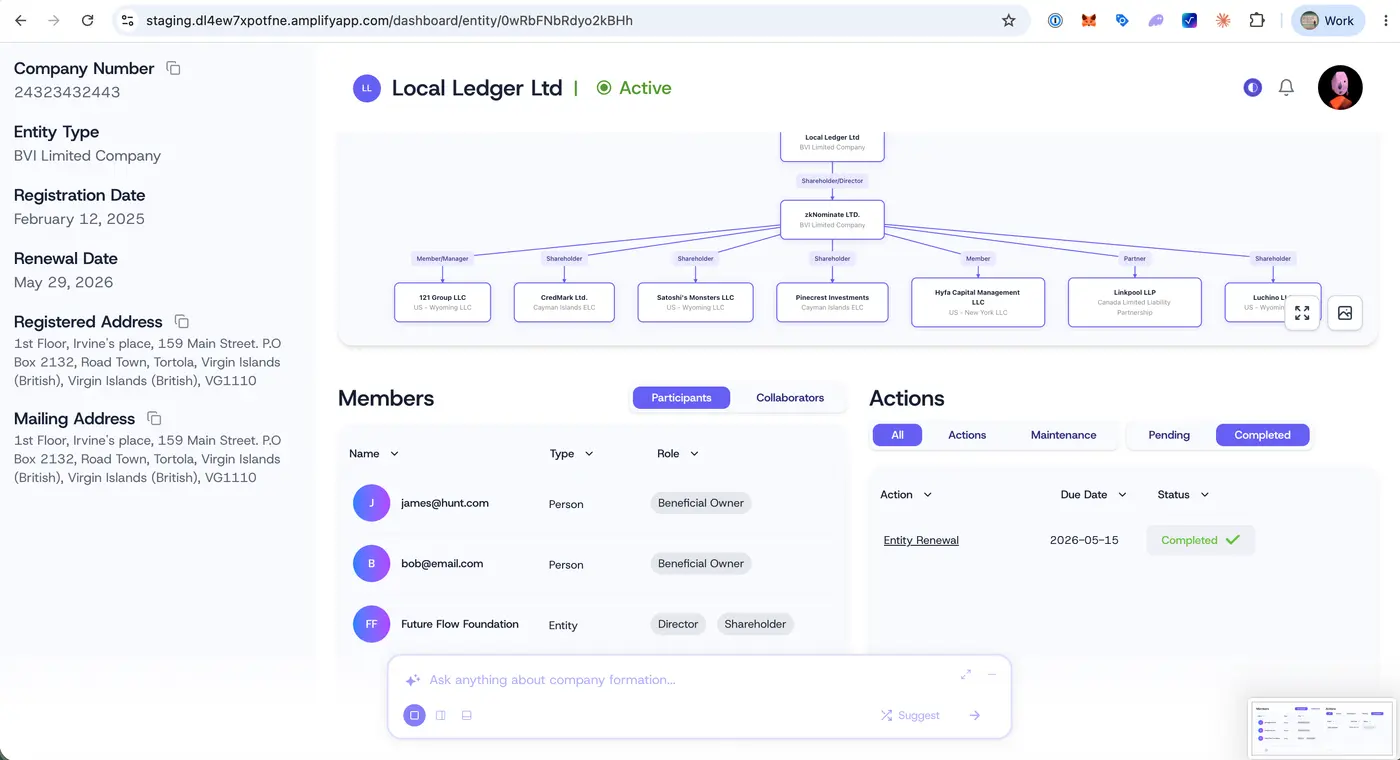1400x760 pixels.
Task: Select the floating chat layout icon
Action: (x=414, y=715)
